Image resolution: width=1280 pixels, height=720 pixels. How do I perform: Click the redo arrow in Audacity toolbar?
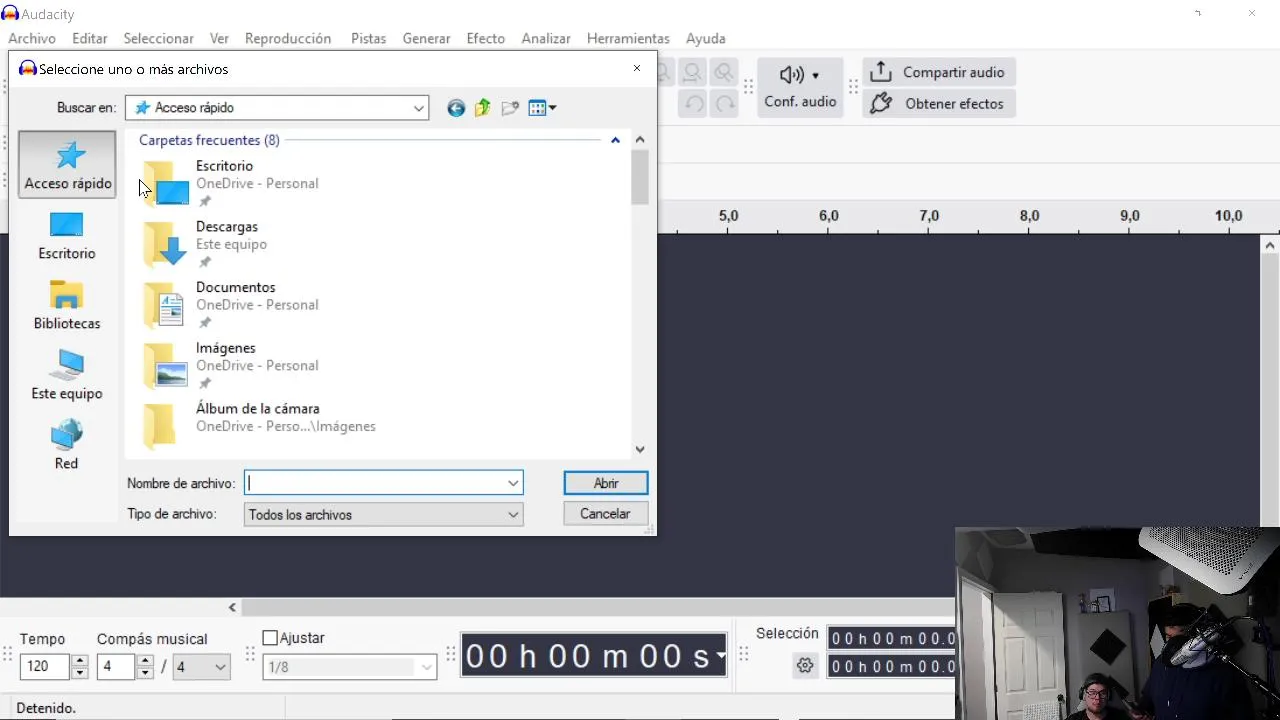click(724, 104)
